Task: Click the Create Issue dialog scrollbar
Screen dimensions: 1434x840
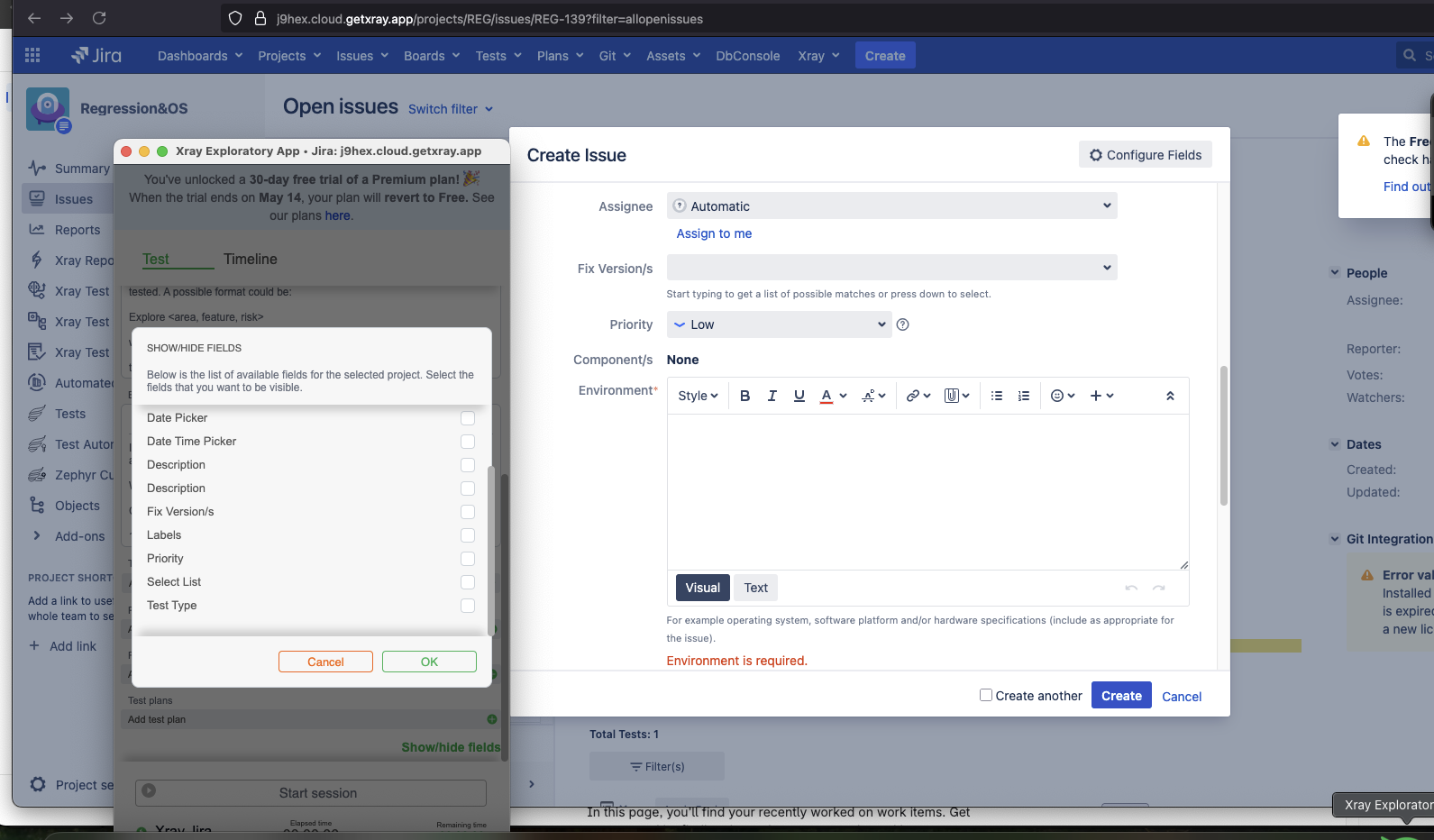Action: [x=1223, y=435]
